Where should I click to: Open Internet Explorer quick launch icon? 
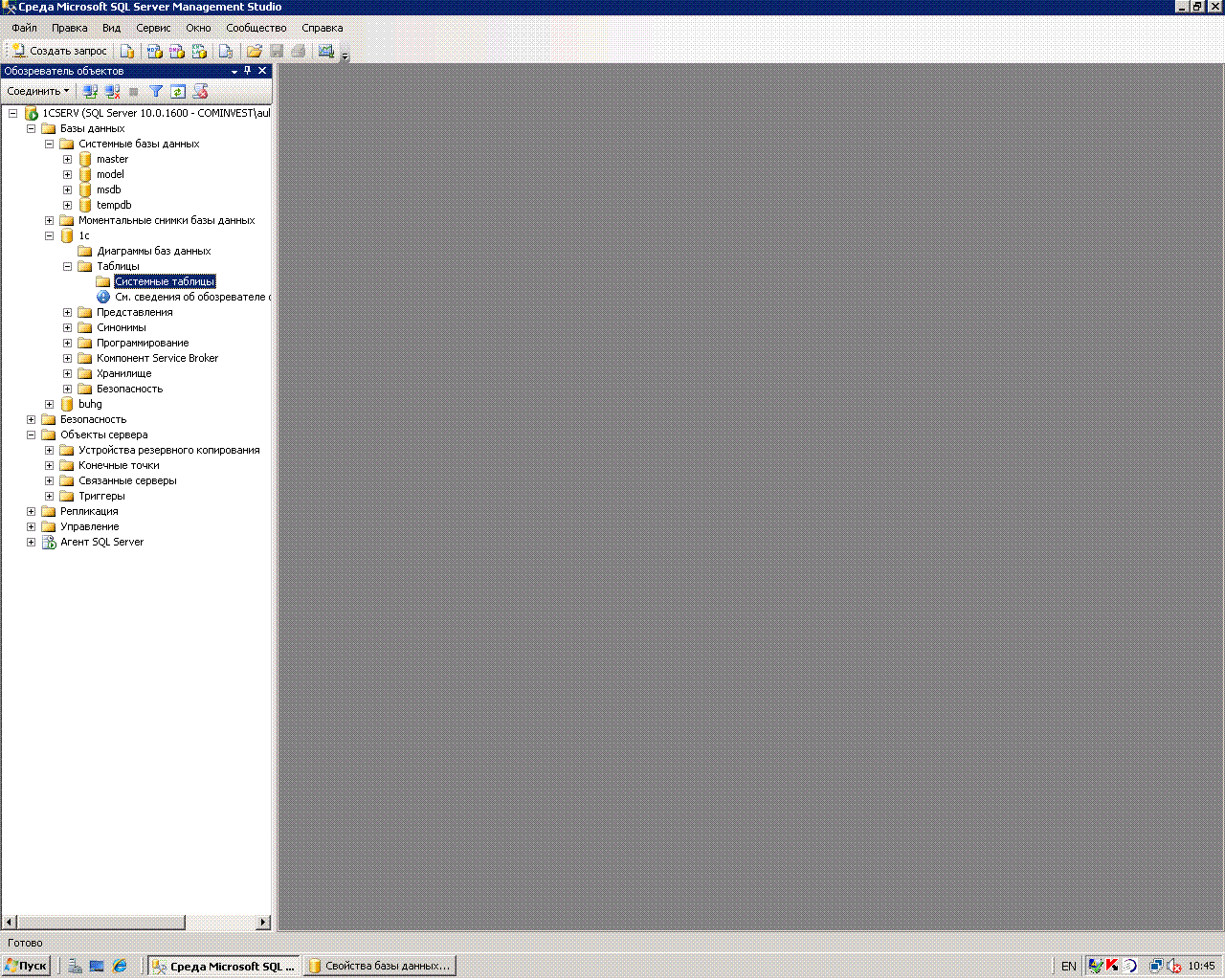[120, 966]
